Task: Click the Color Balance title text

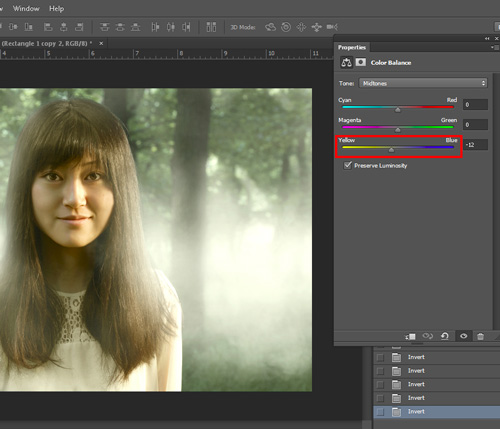Action: [391, 63]
